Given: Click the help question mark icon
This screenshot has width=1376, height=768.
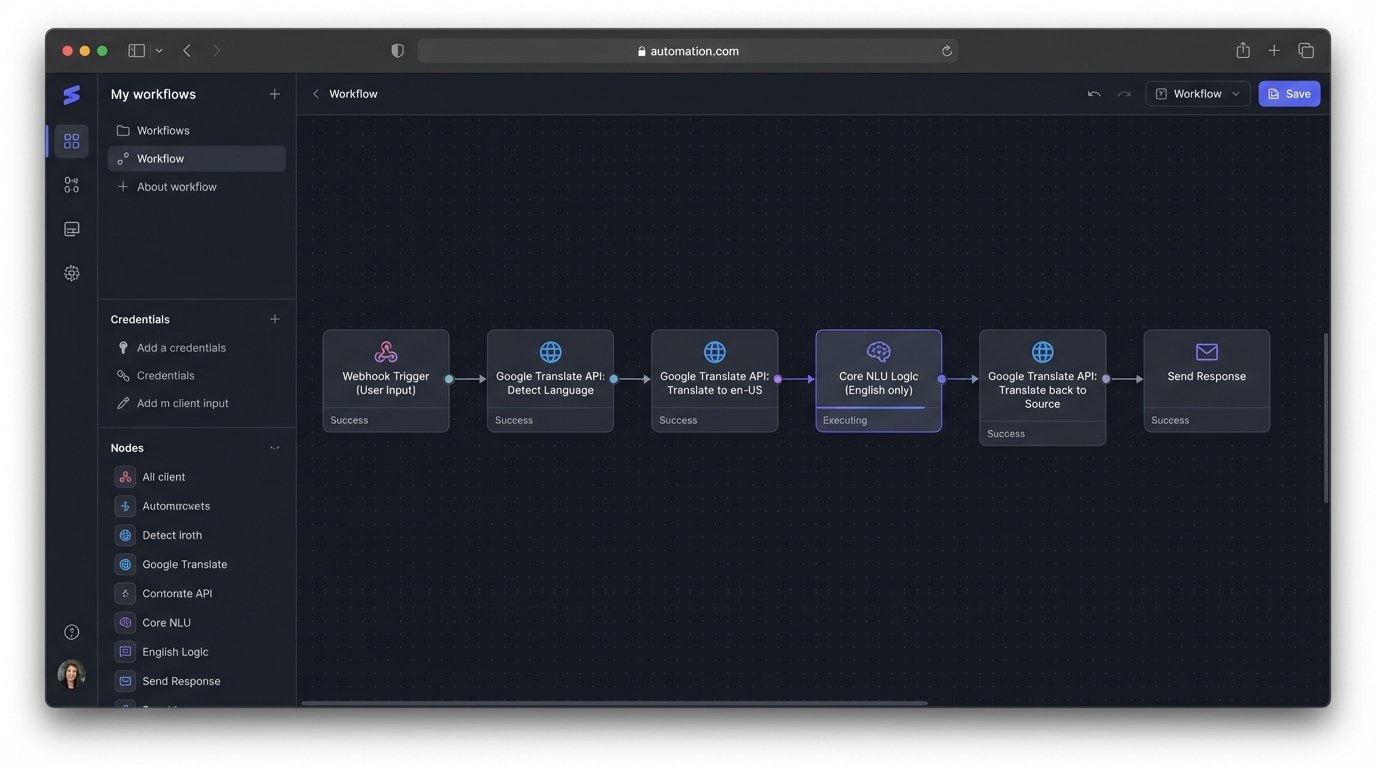Looking at the screenshot, I should coord(71,632).
